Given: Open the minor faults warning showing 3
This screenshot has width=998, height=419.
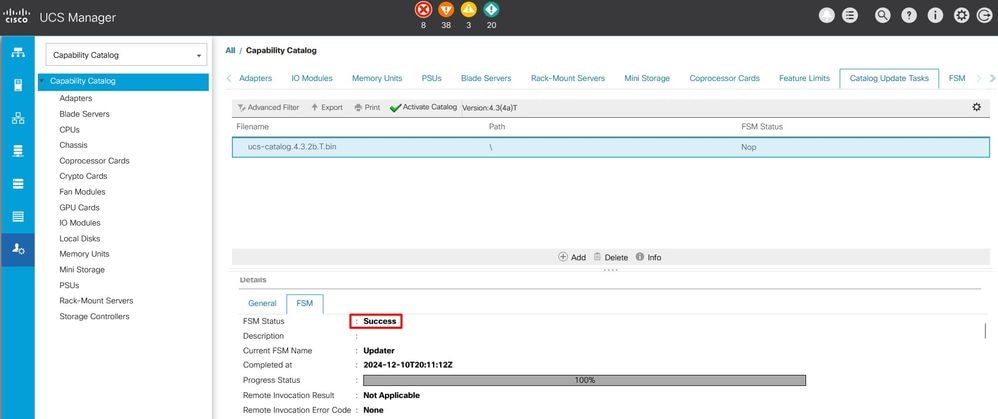Looking at the screenshot, I should click(468, 10).
